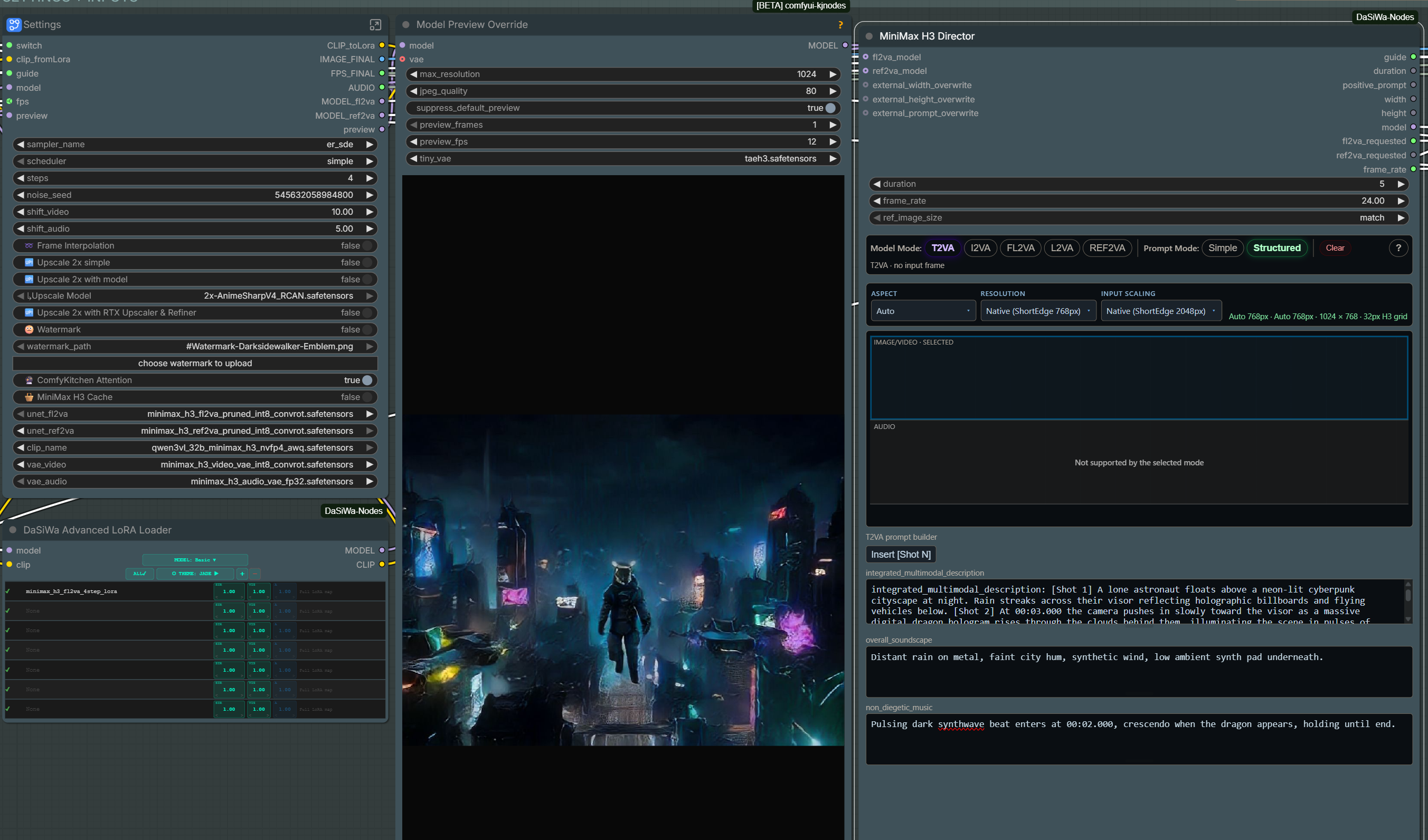Screen dimensions: 1428x840
Task: Increase noise_seed with its right arrow
Action: click(x=370, y=195)
